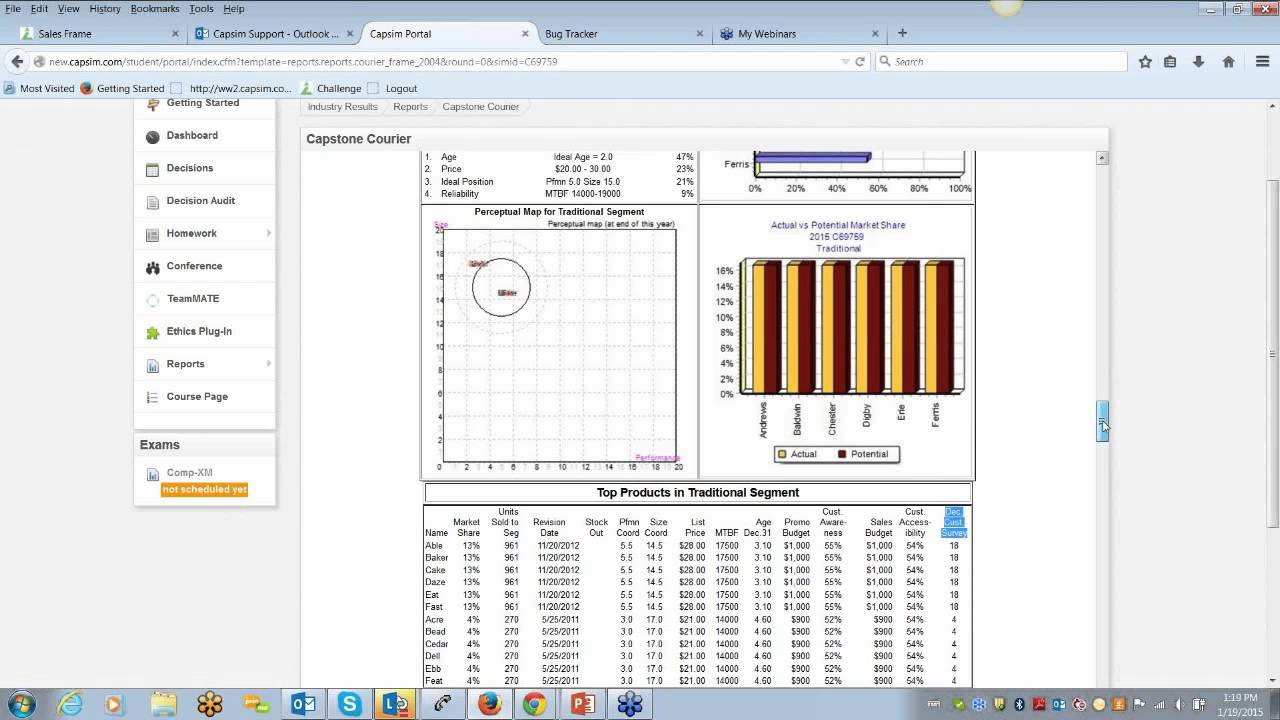The width and height of the screenshot is (1280, 720).
Task: Go to Industry Results breadcrumb
Action: pos(342,107)
